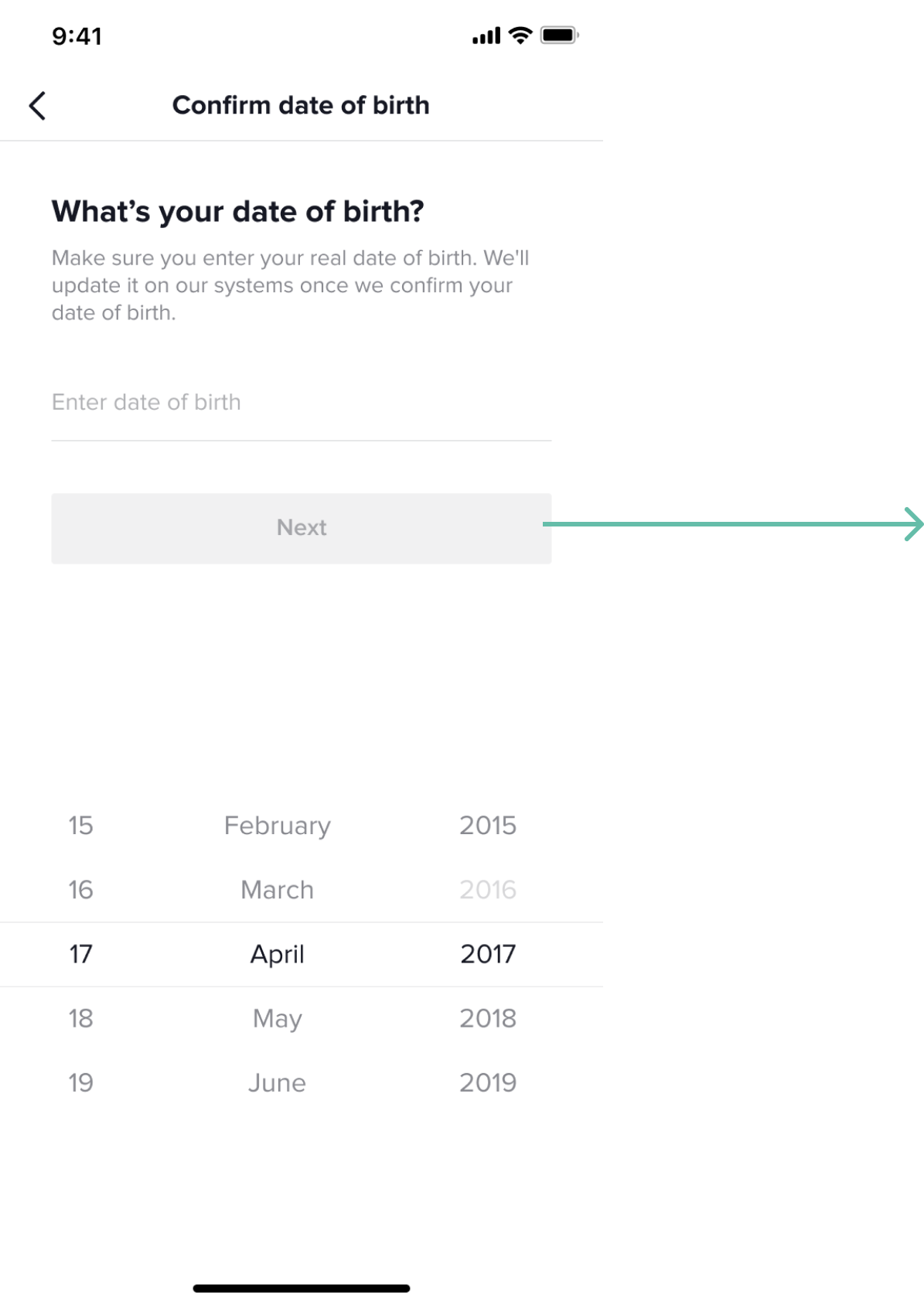Image resolution: width=924 pixels, height=1305 pixels.
Task: Select May in the month picker
Action: (x=277, y=1018)
